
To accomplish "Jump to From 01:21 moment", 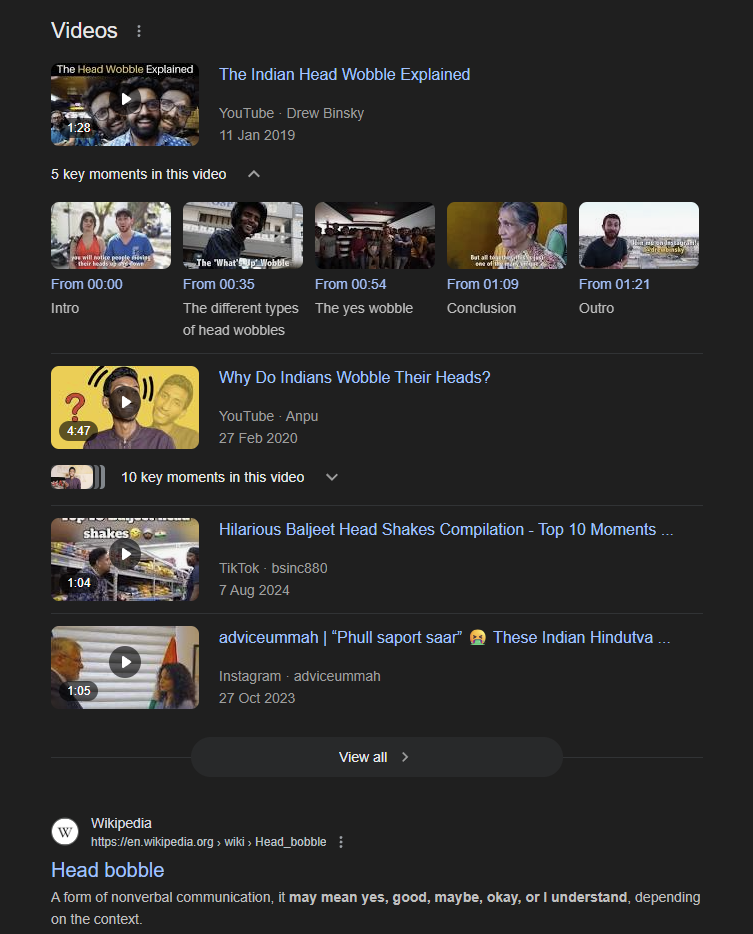I will coord(614,284).
